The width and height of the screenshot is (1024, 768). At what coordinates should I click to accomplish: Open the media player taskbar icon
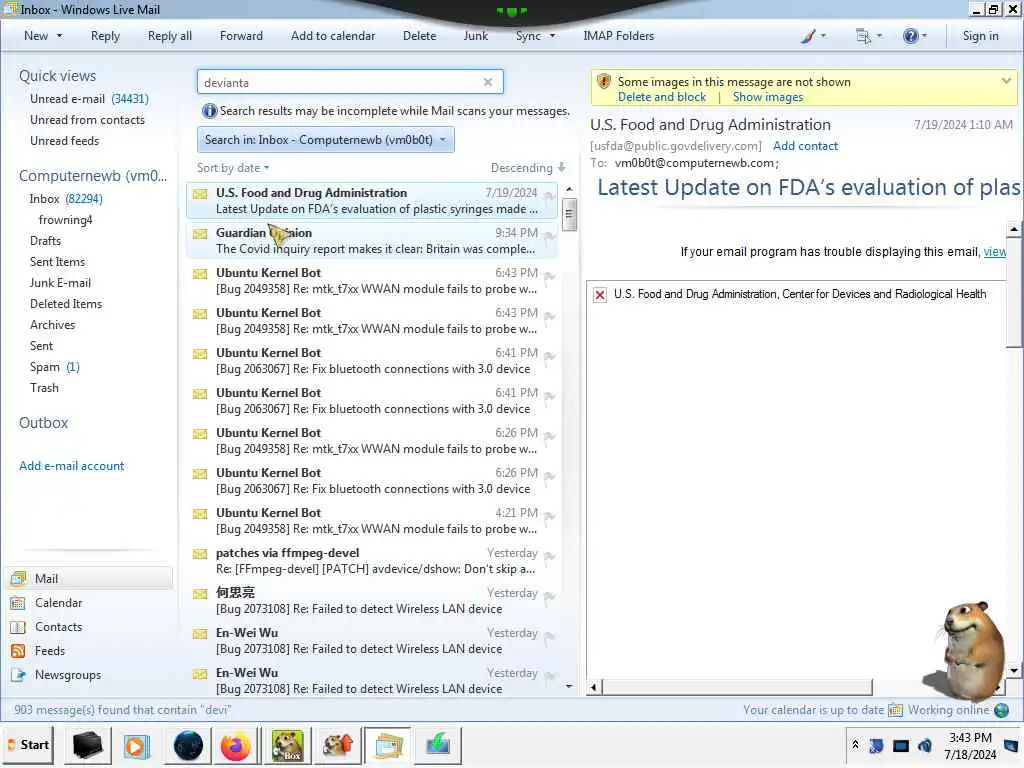136,746
